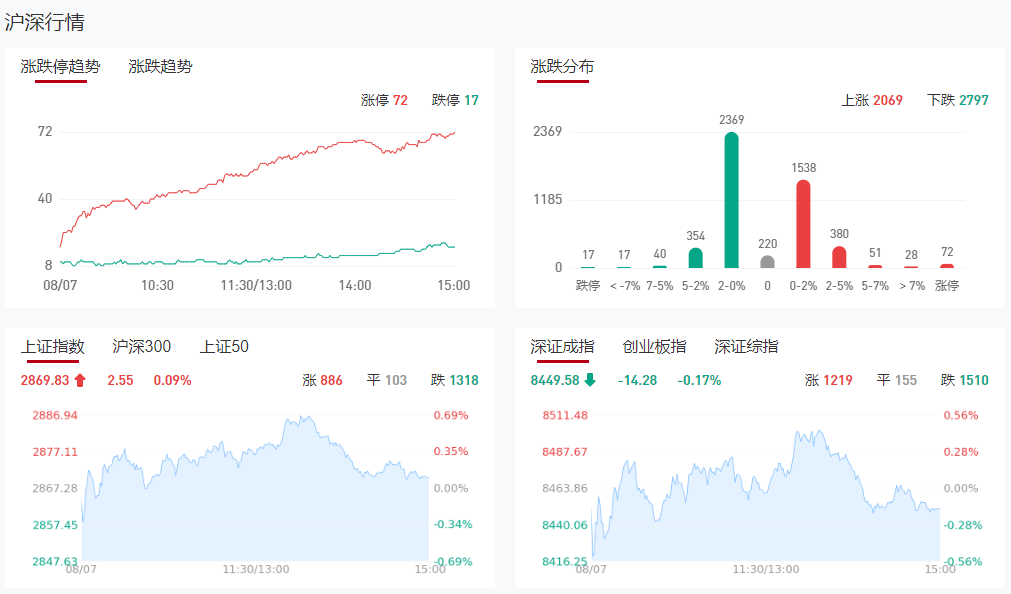Click the 跌停 17 legend label

(455, 100)
